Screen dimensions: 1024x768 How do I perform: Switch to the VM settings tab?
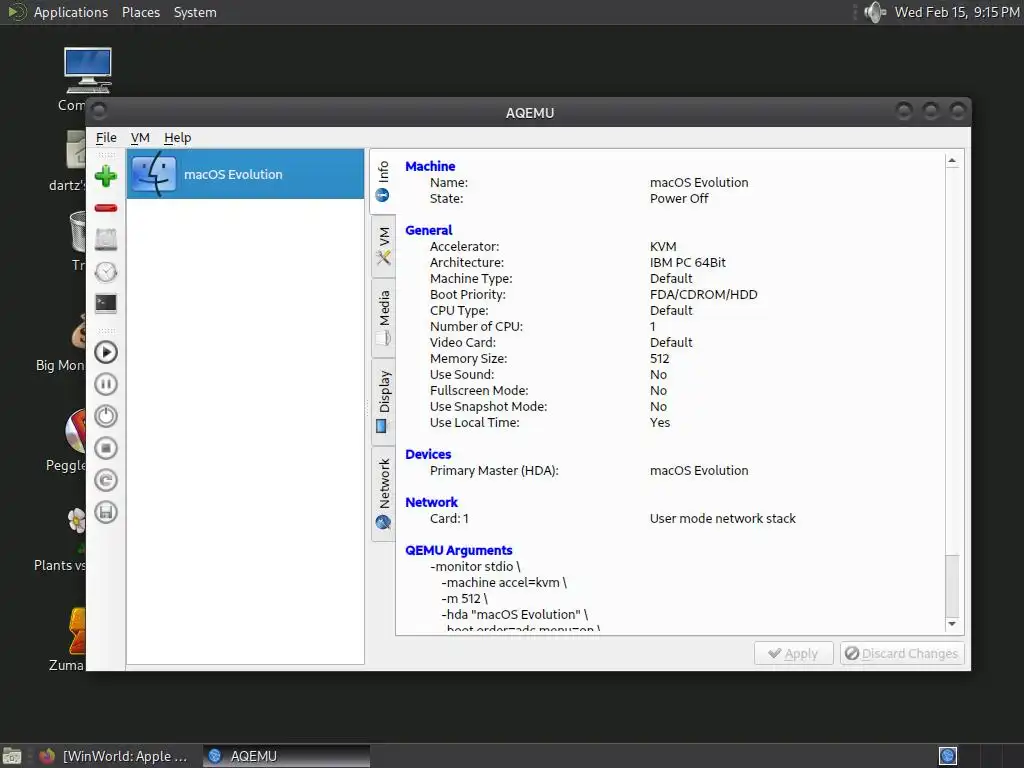coord(383,246)
